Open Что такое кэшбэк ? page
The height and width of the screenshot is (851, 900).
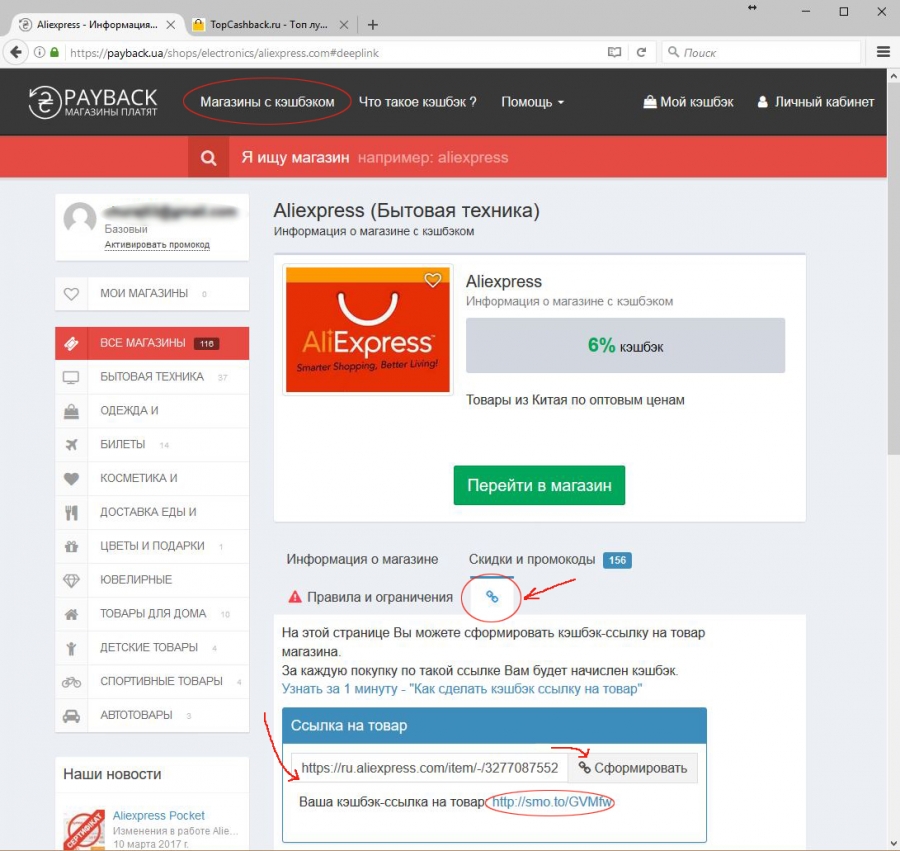(x=417, y=102)
